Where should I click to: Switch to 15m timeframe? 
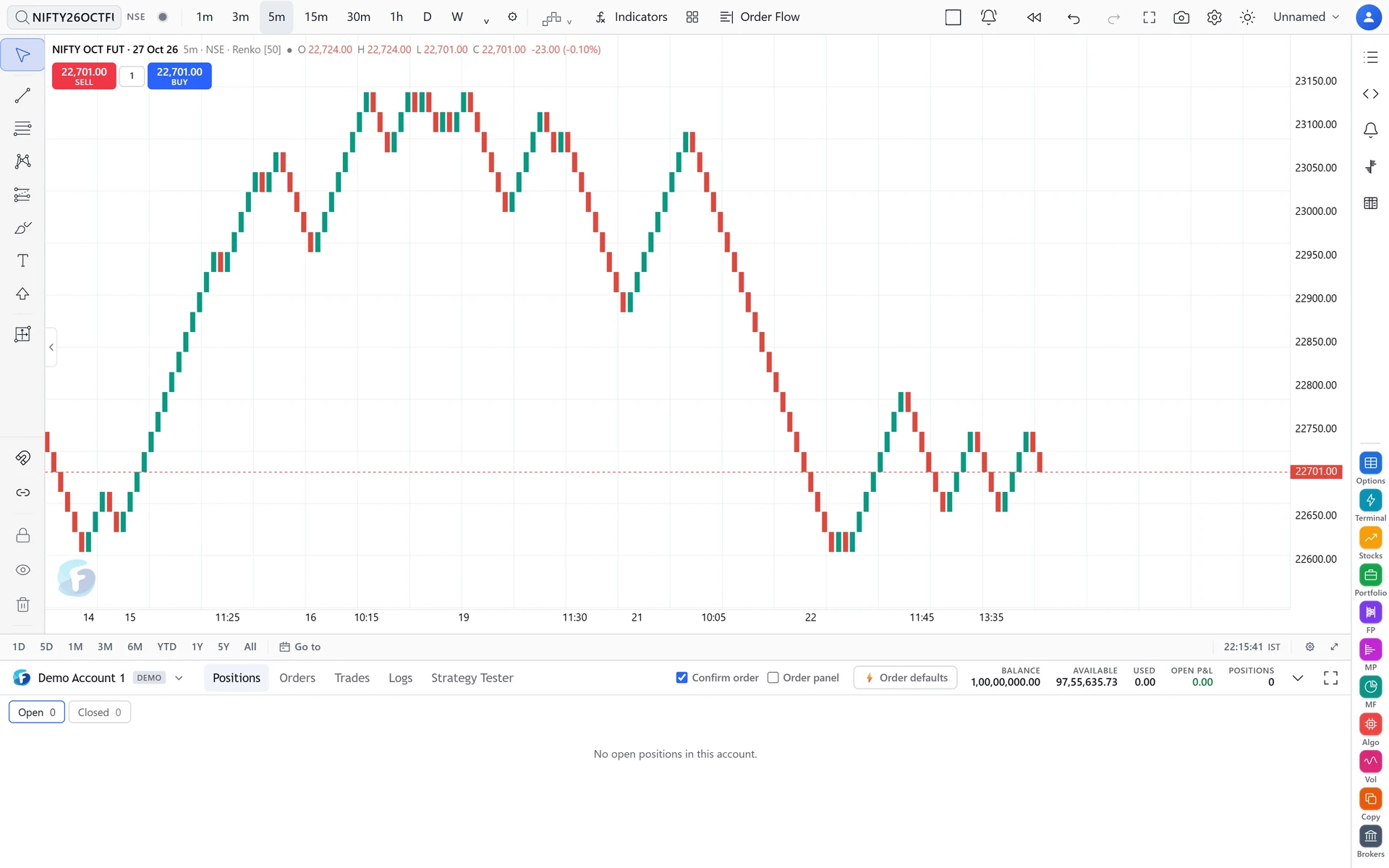tap(315, 17)
